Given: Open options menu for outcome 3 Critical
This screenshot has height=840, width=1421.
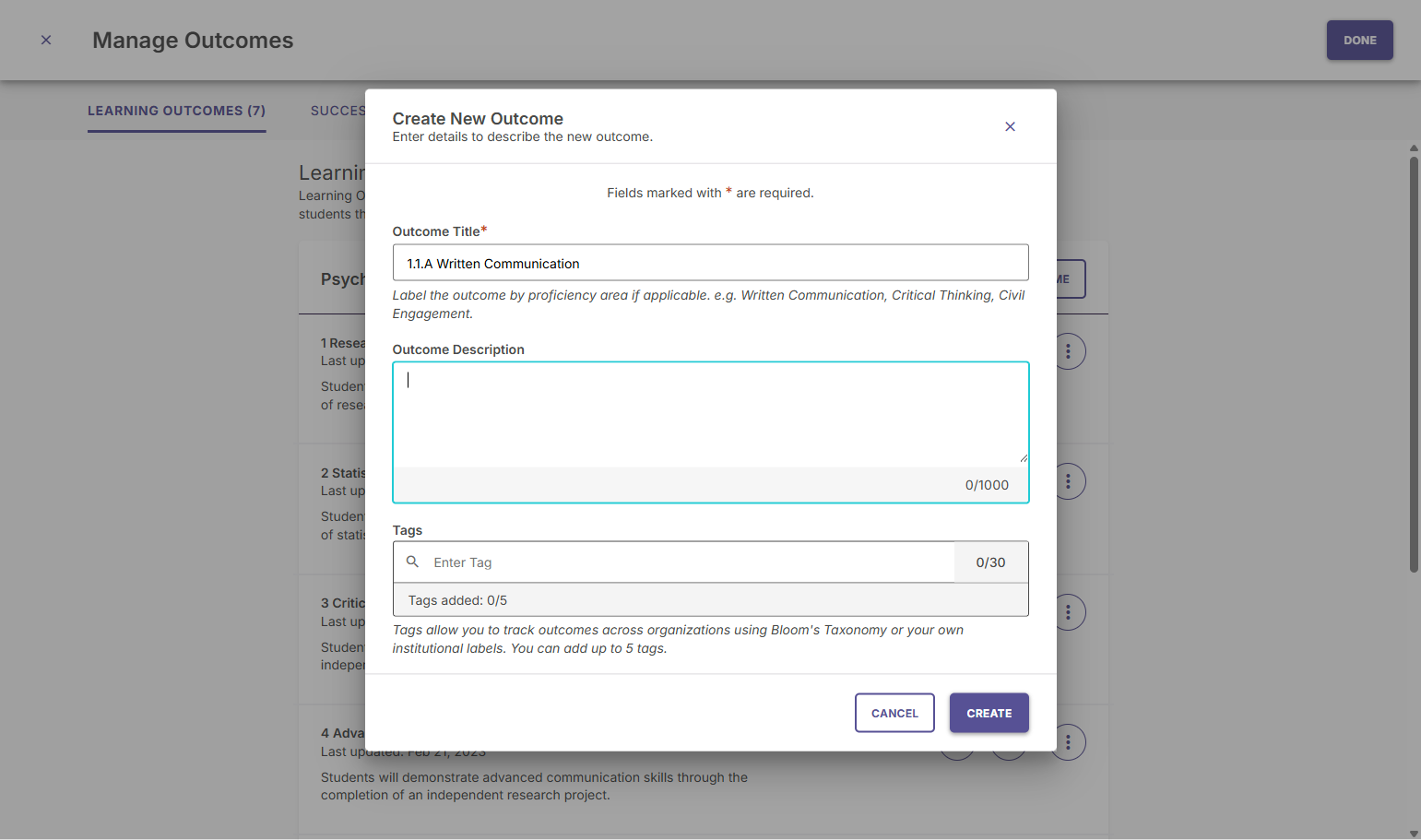Looking at the screenshot, I should point(1068,612).
